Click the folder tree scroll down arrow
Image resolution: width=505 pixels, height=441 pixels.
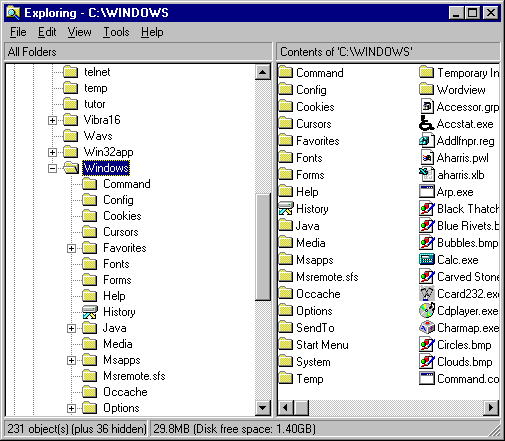pos(263,407)
